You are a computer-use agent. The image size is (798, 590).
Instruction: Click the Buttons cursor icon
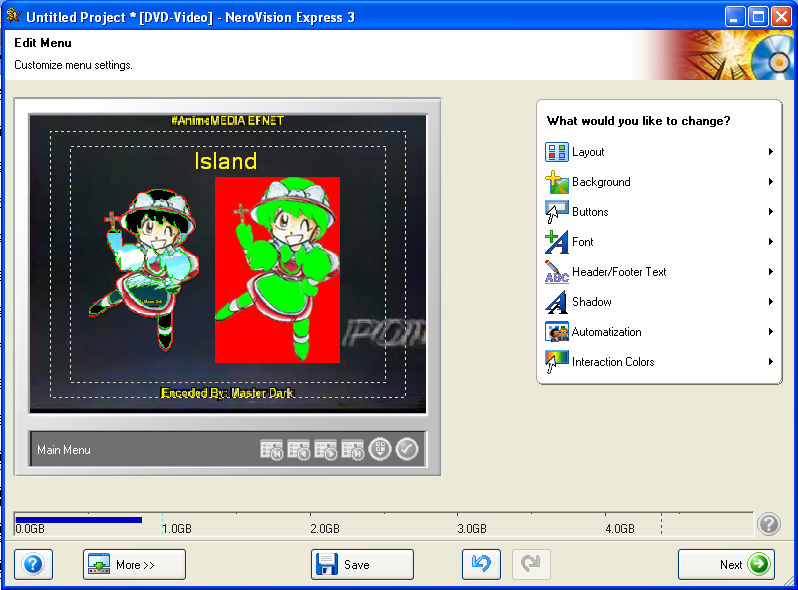pyautogui.click(x=556, y=212)
